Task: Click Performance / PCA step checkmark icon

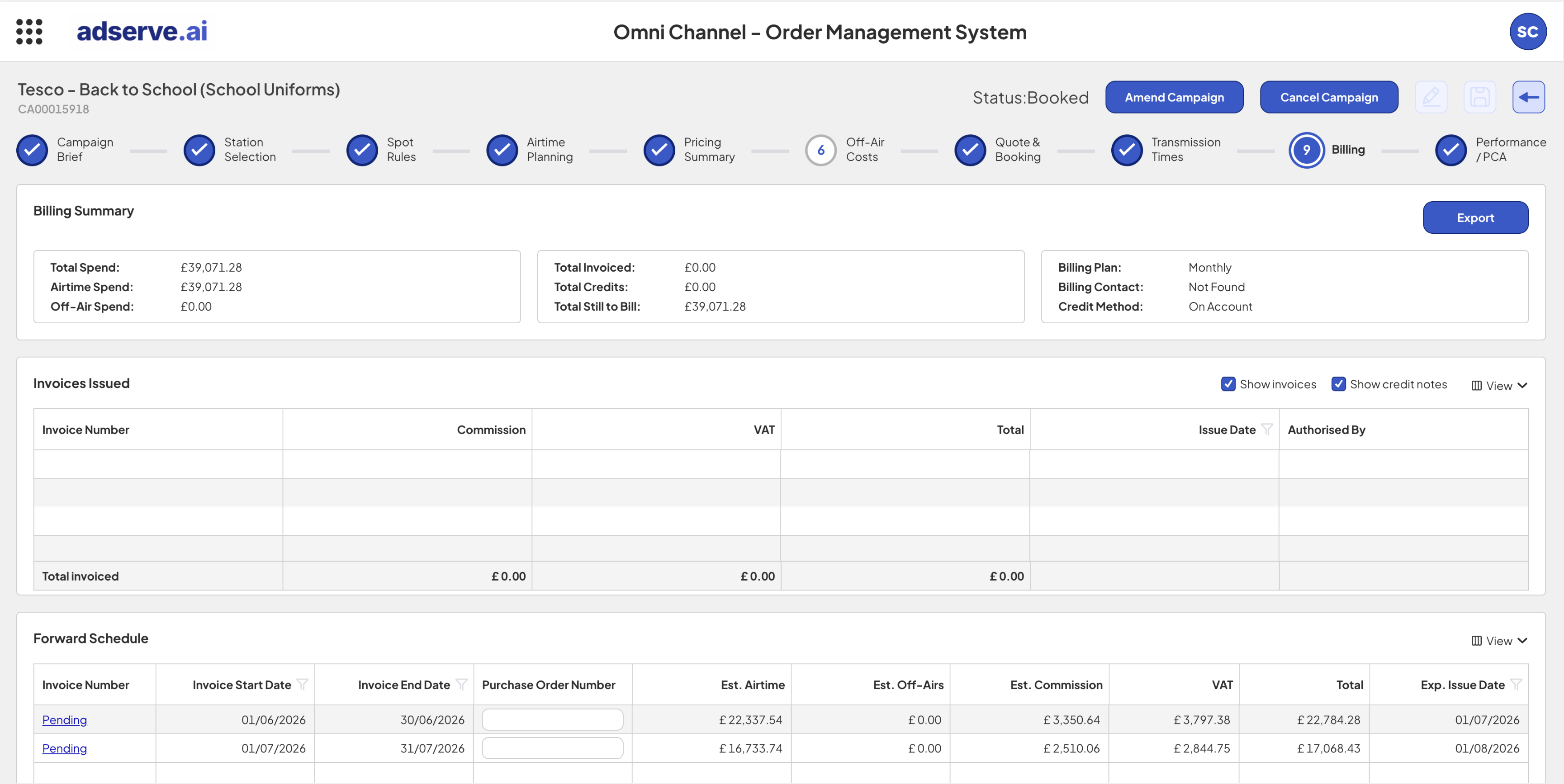Action: pos(1451,150)
